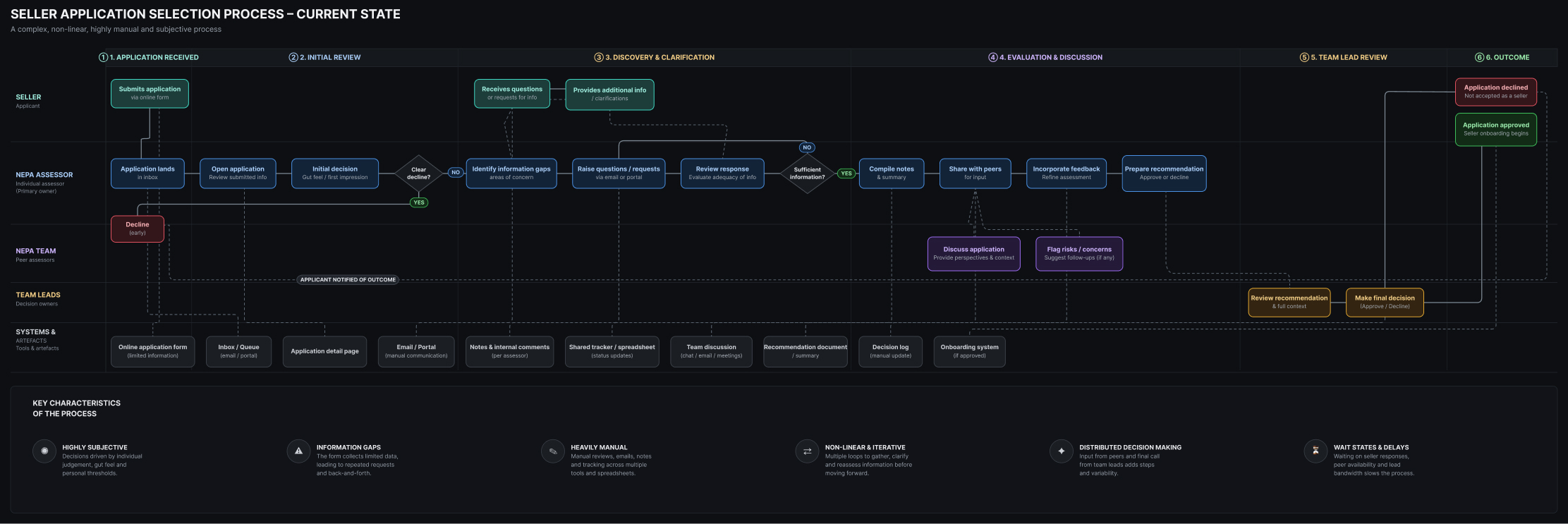Click the YES badge below Clear decline?
Viewport: 1568px width, 524px height.
tap(419, 202)
